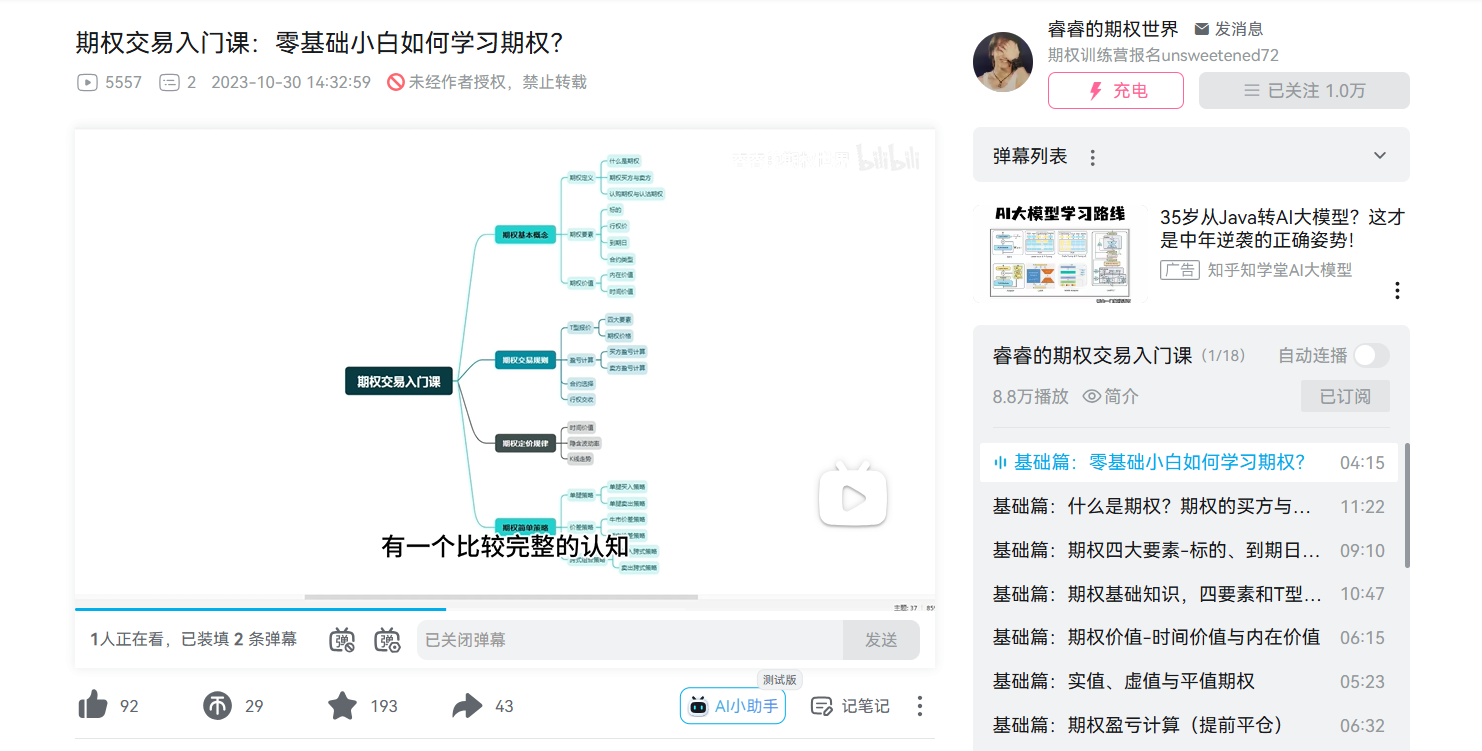Screen dimensions: 1482x751
Task: Open the danmaku settings gear icon
Action: pyautogui.click(x=388, y=640)
